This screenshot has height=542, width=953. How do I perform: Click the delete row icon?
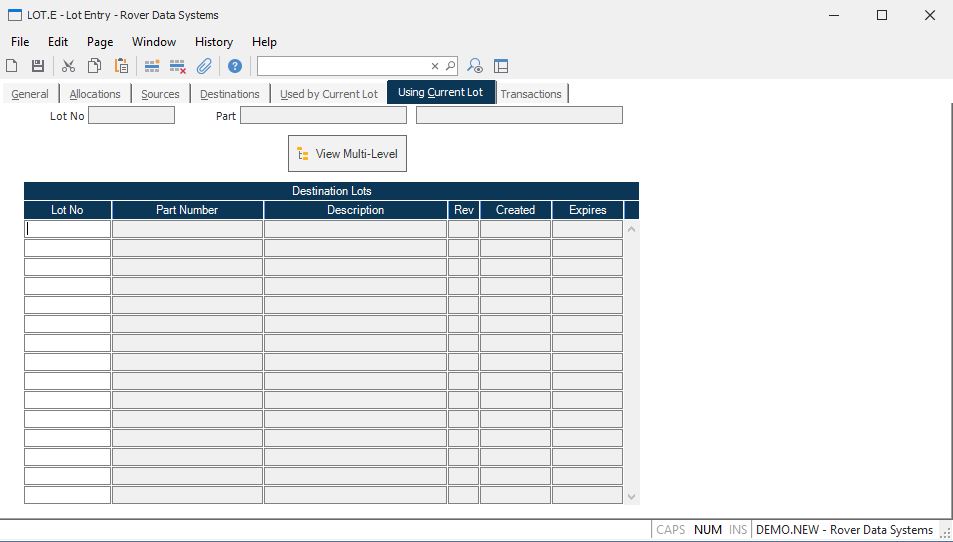click(x=178, y=66)
